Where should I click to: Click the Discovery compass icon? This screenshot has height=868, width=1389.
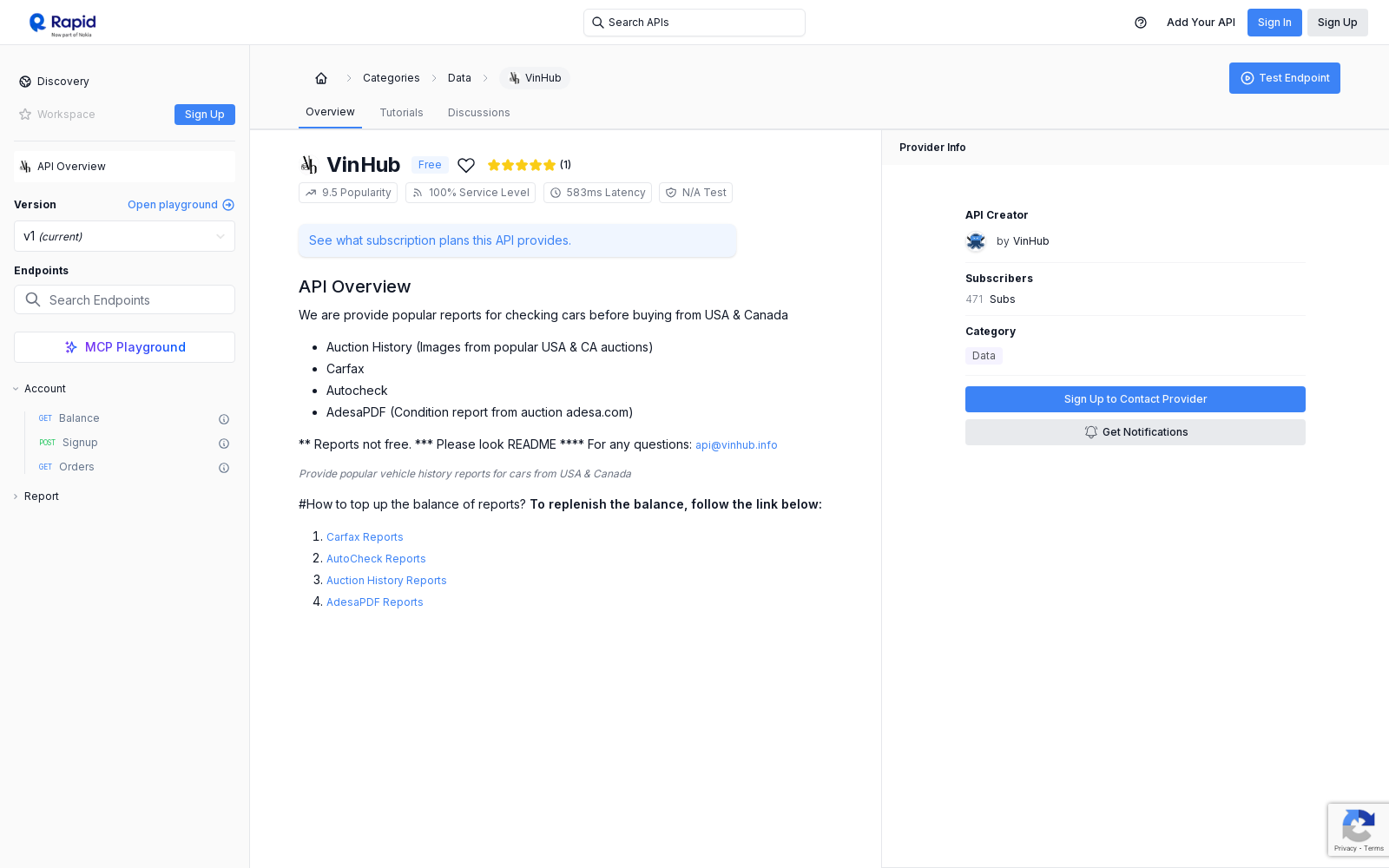[x=25, y=82]
